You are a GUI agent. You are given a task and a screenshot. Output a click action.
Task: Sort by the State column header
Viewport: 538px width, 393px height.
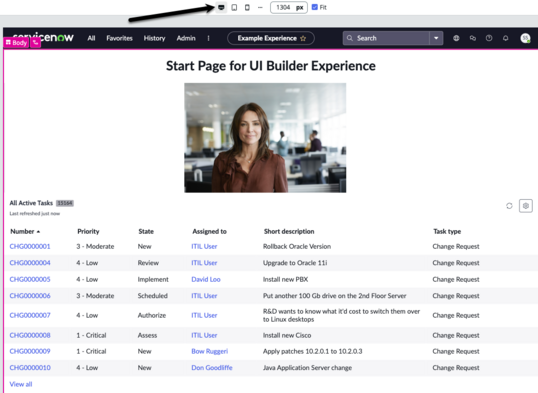pos(146,231)
